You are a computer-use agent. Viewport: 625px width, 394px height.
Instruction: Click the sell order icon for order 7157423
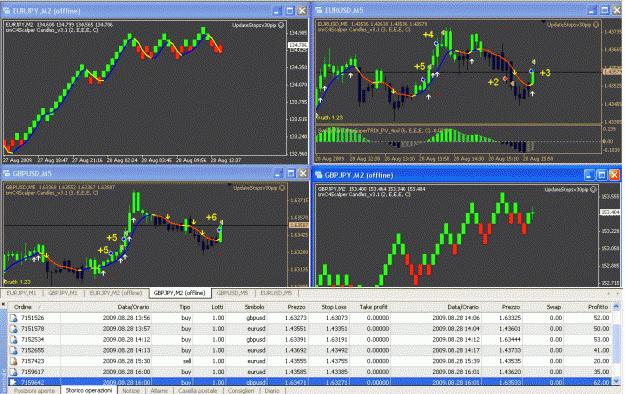click(14, 361)
